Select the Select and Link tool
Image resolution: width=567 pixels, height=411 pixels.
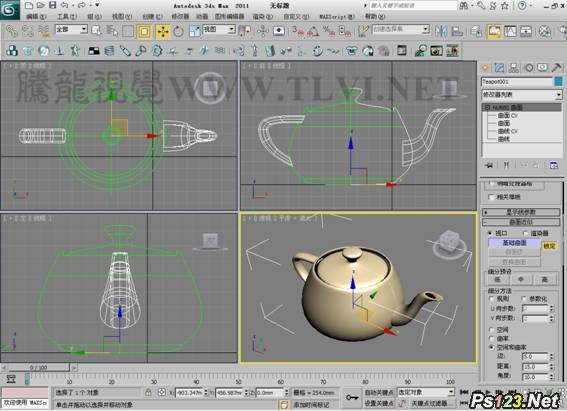click(x=12, y=31)
